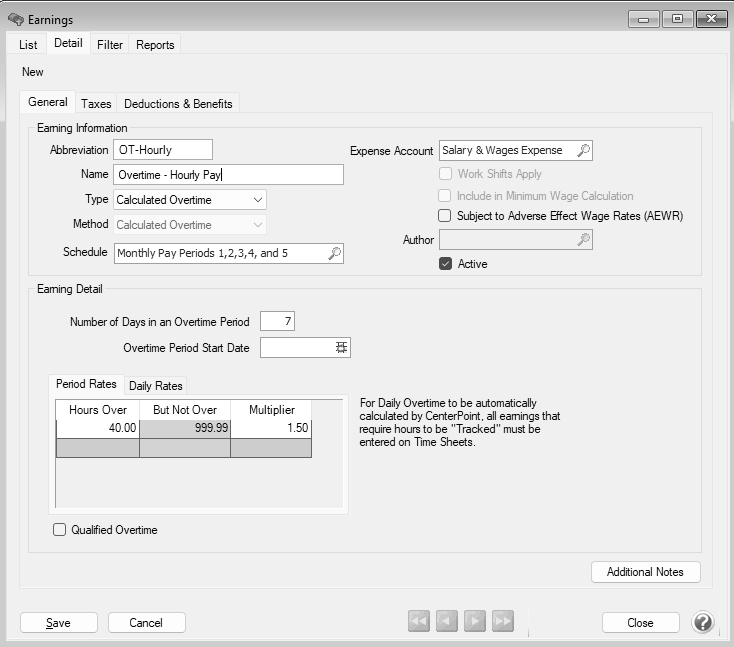734x647 pixels.
Task: Go to previous record navigation arrow
Action: [446, 622]
